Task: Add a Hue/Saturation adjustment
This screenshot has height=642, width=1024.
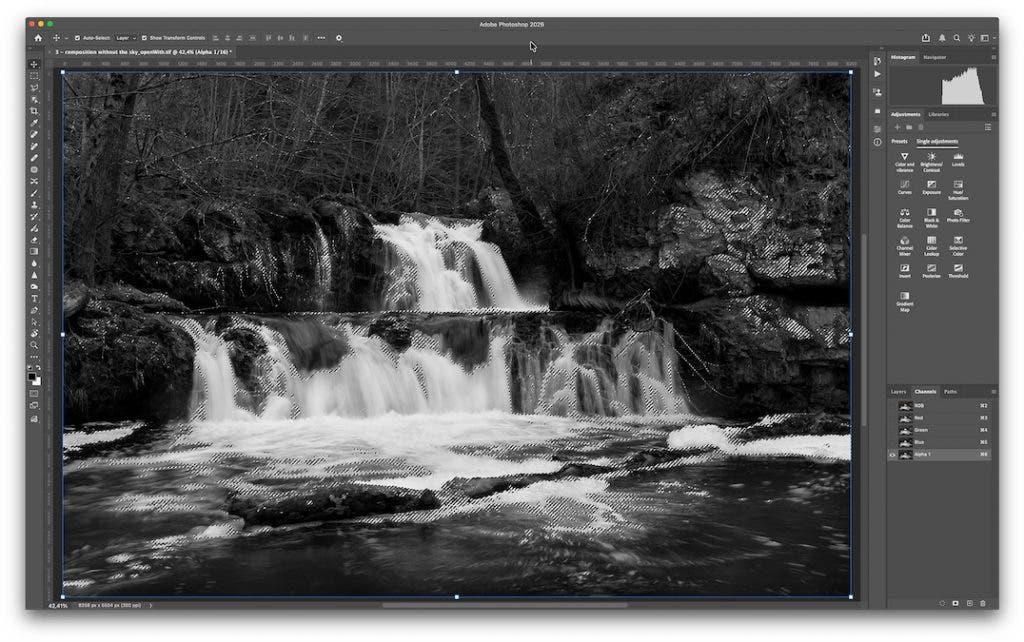Action: tap(958, 189)
